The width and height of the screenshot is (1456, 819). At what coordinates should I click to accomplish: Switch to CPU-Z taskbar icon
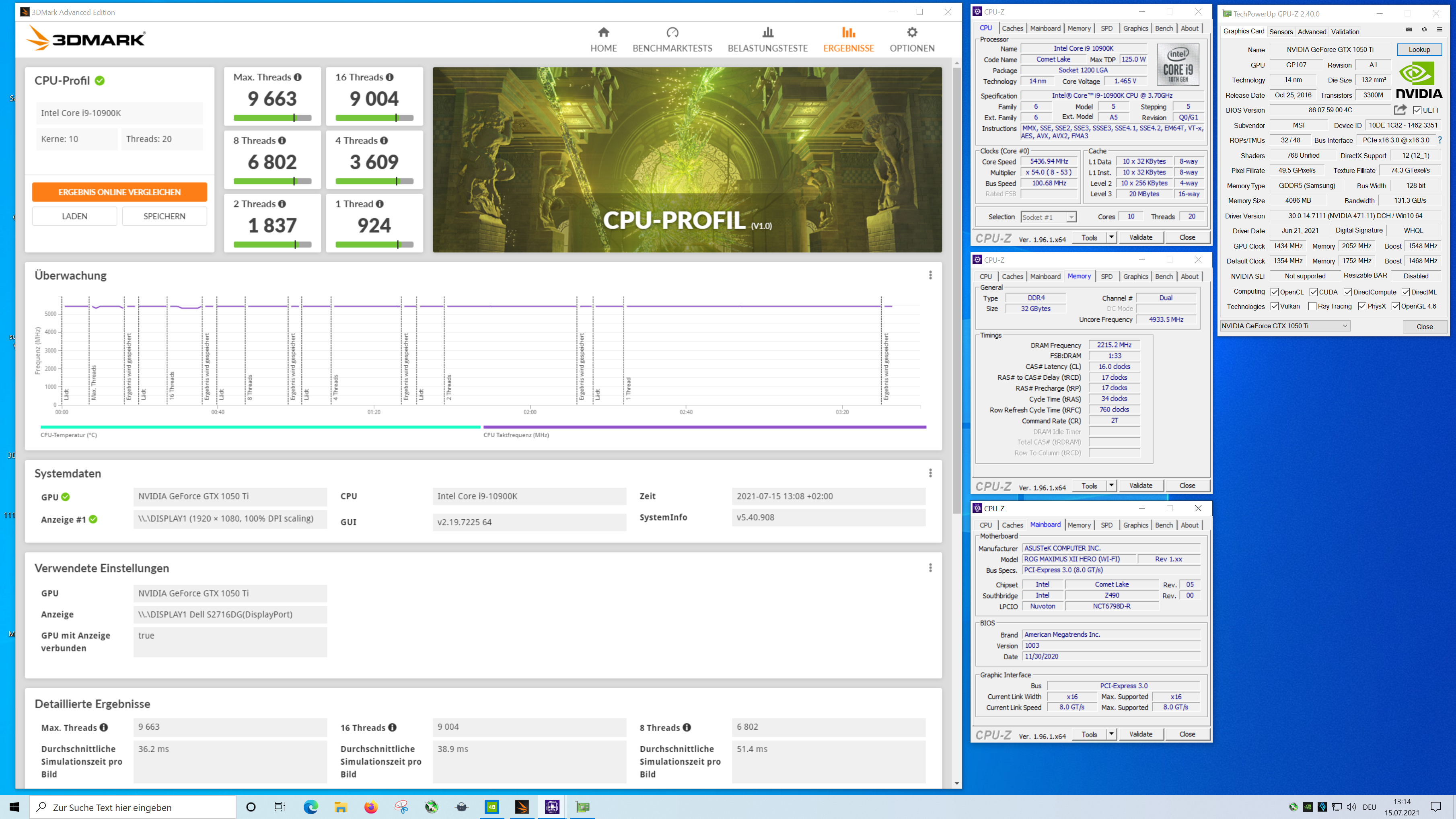tap(552, 807)
